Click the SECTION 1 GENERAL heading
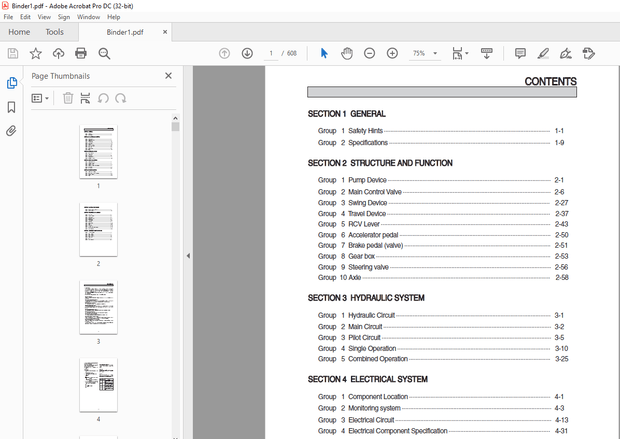 point(347,114)
